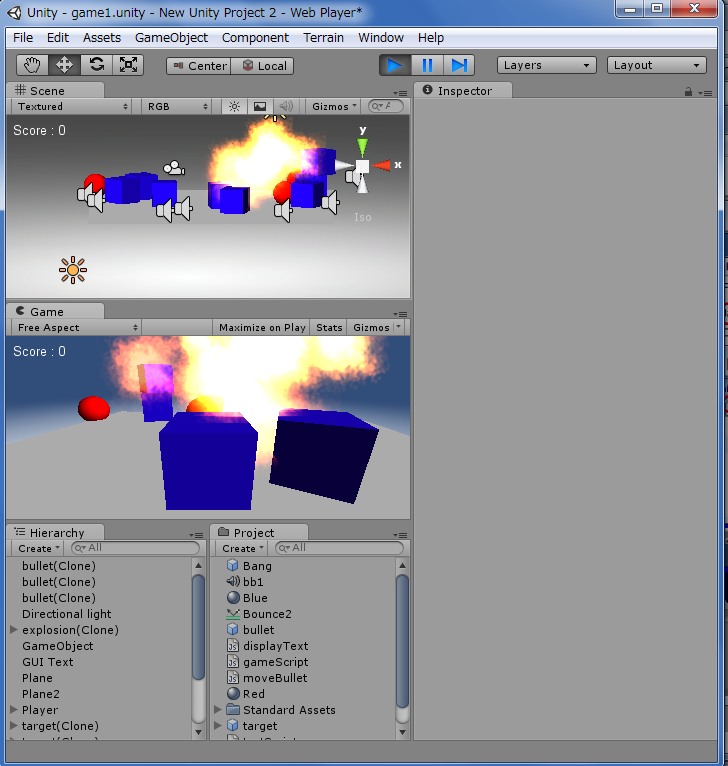Select the Hand tool
728x766 pixels.
click(32, 65)
